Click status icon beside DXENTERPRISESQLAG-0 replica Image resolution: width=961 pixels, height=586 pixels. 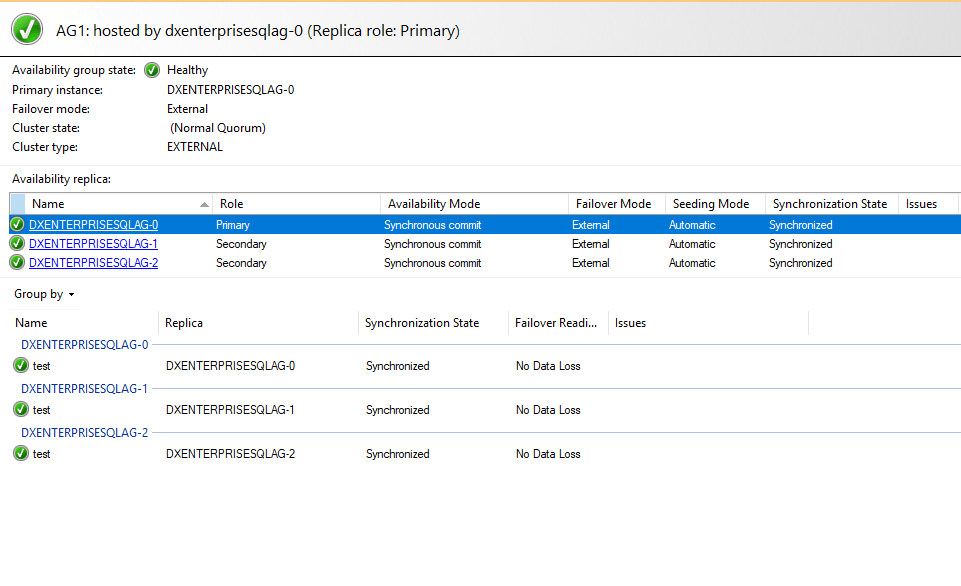pos(17,224)
